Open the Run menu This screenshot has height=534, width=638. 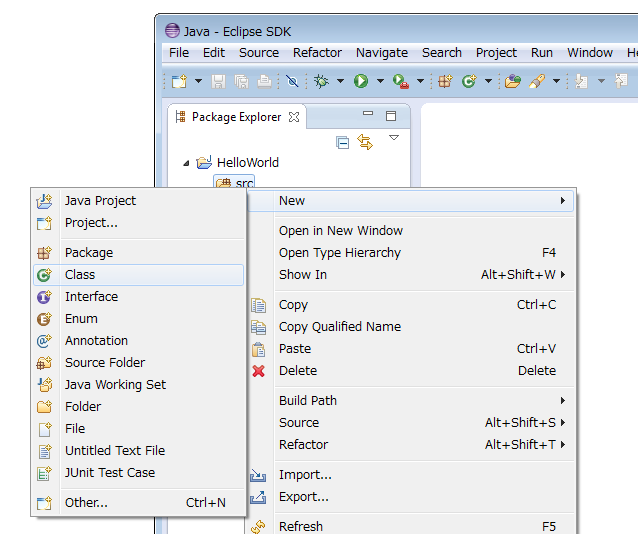click(542, 53)
